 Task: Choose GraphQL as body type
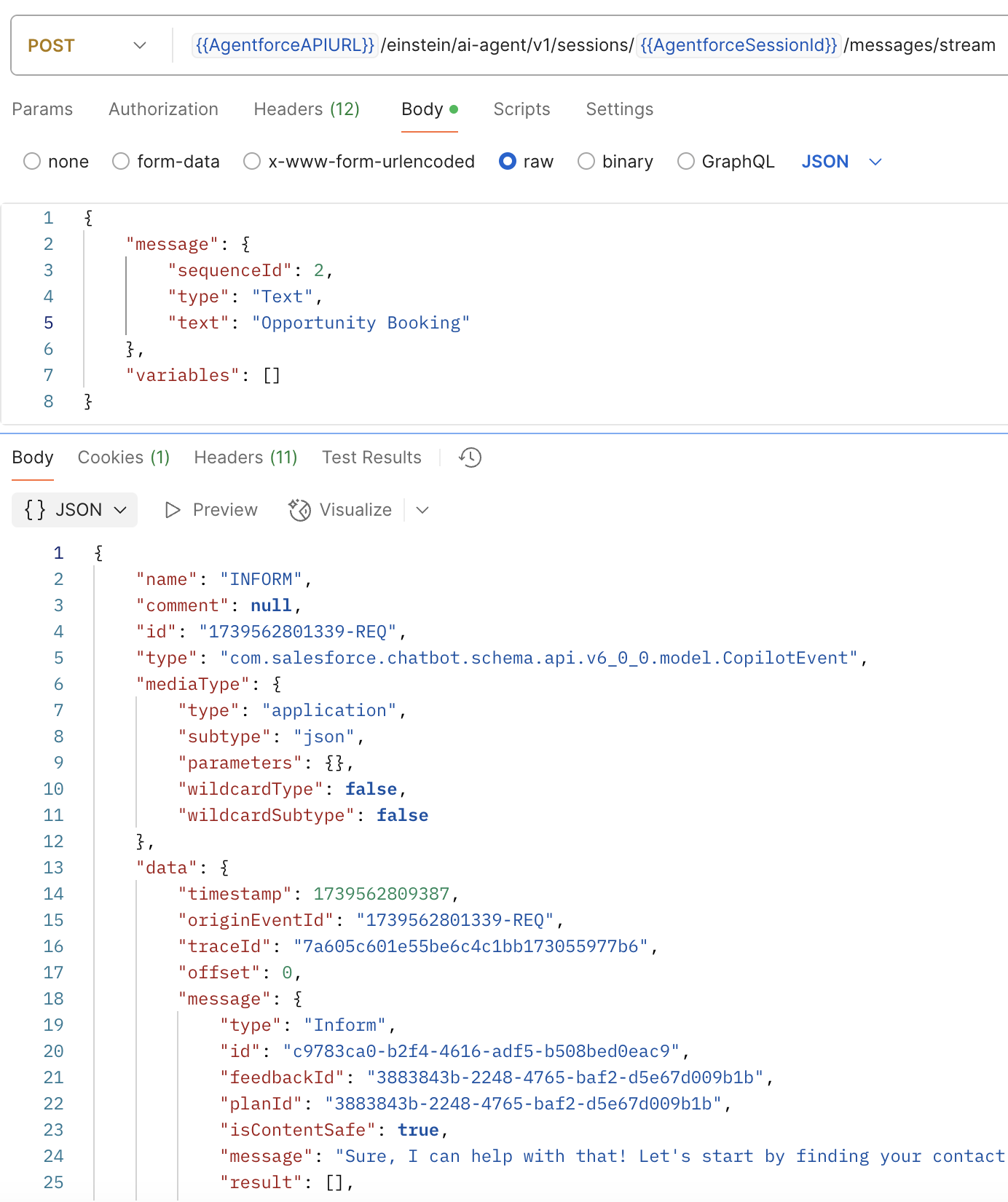(685, 161)
